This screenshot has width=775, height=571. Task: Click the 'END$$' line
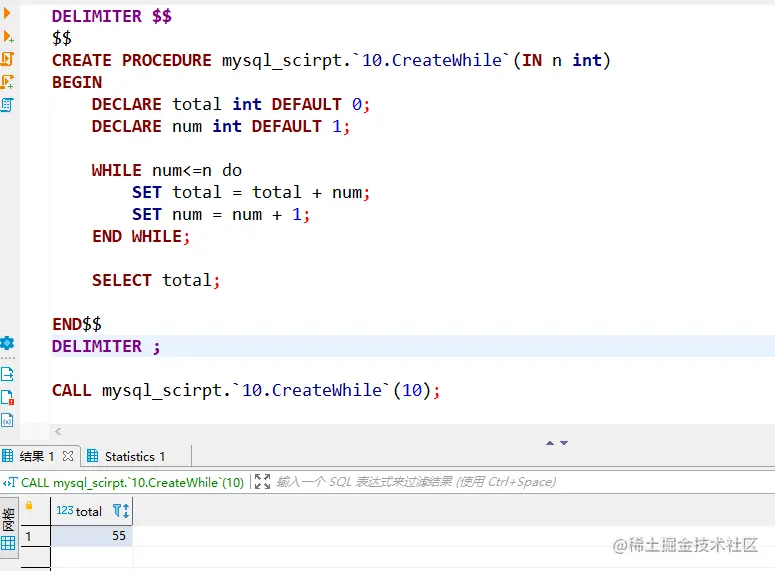tap(77, 324)
